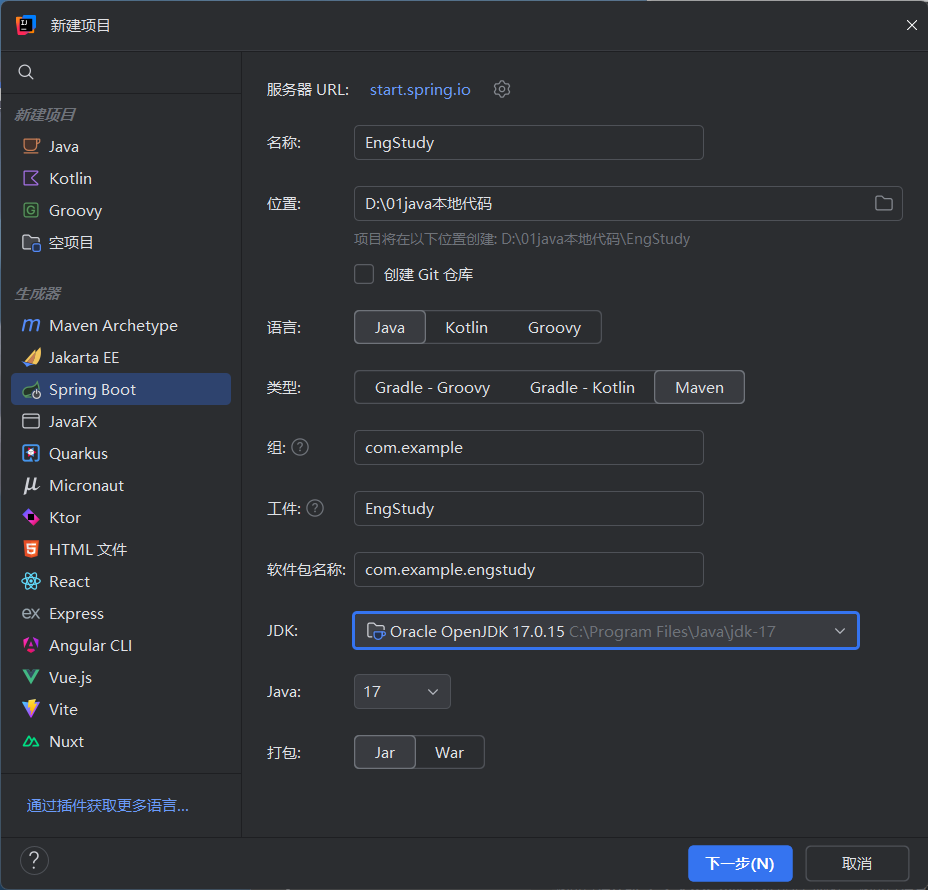Screen dimensions: 928x890
Task: Click the Vite lightning logo icon
Action: point(31,709)
